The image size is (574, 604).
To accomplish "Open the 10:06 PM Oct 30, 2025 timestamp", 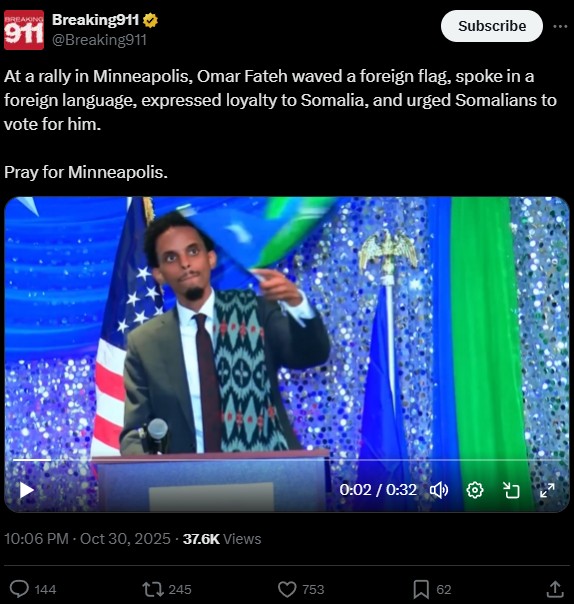I will [x=87, y=539].
